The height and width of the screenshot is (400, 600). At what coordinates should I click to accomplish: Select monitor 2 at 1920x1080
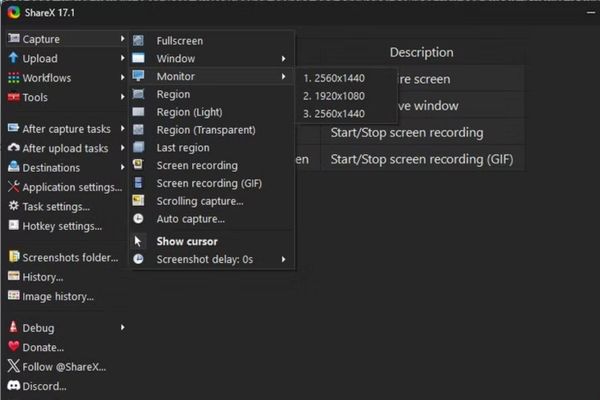[x=336, y=96]
